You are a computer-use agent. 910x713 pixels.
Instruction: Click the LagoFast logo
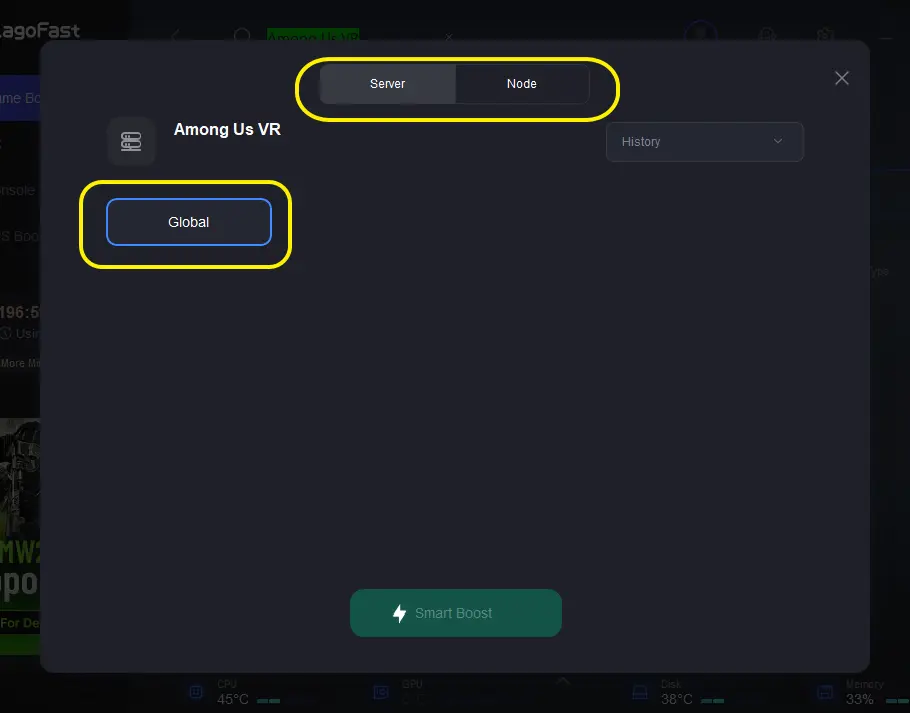pos(39,31)
